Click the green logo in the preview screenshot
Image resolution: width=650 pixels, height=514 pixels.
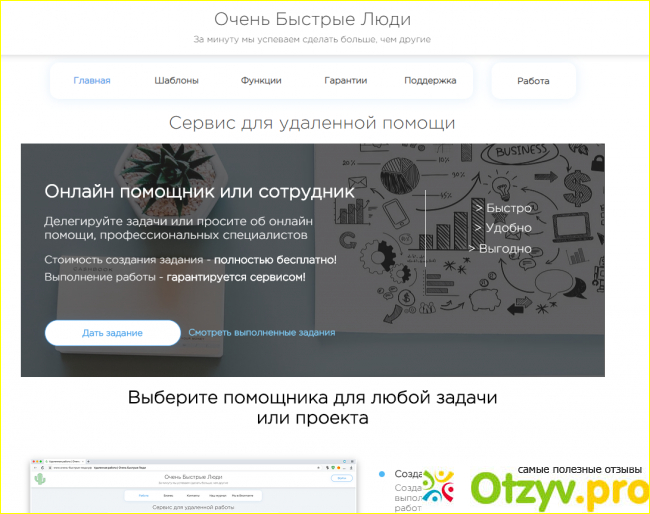40,479
